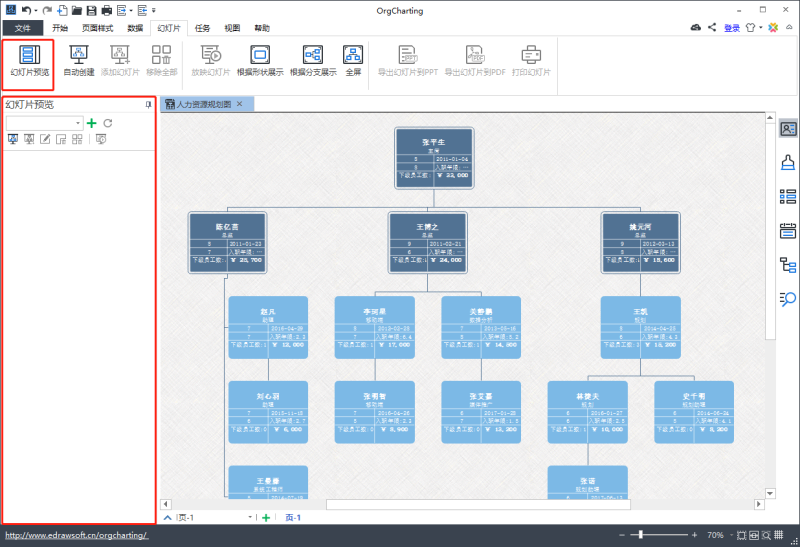Select 根据分支展示 in the ribbon

click(313, 61)
